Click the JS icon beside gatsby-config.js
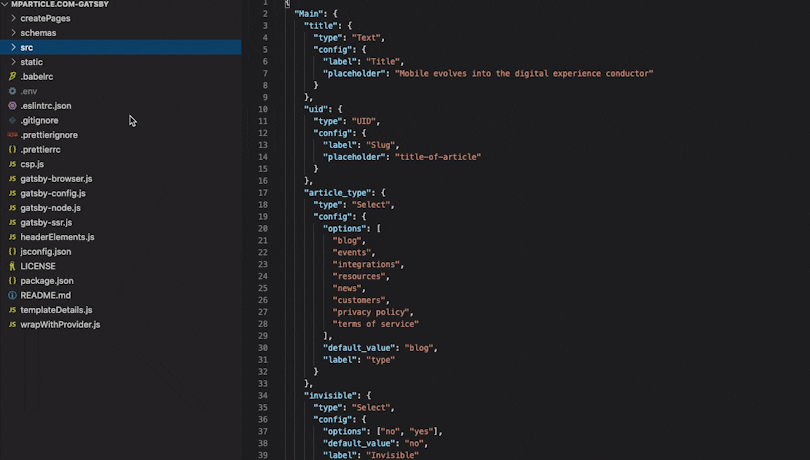Image resolution: width=810 pixels, height=460 pixels. click(12, 193)
